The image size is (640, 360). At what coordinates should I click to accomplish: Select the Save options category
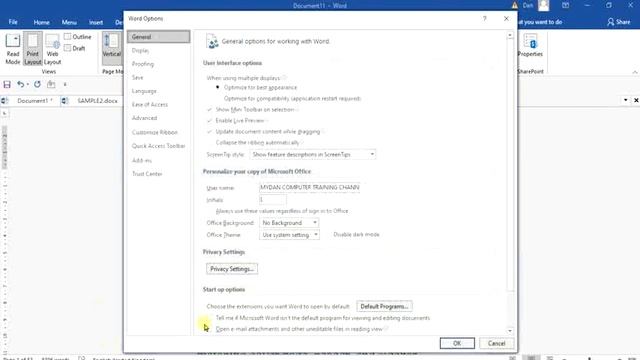158,77
